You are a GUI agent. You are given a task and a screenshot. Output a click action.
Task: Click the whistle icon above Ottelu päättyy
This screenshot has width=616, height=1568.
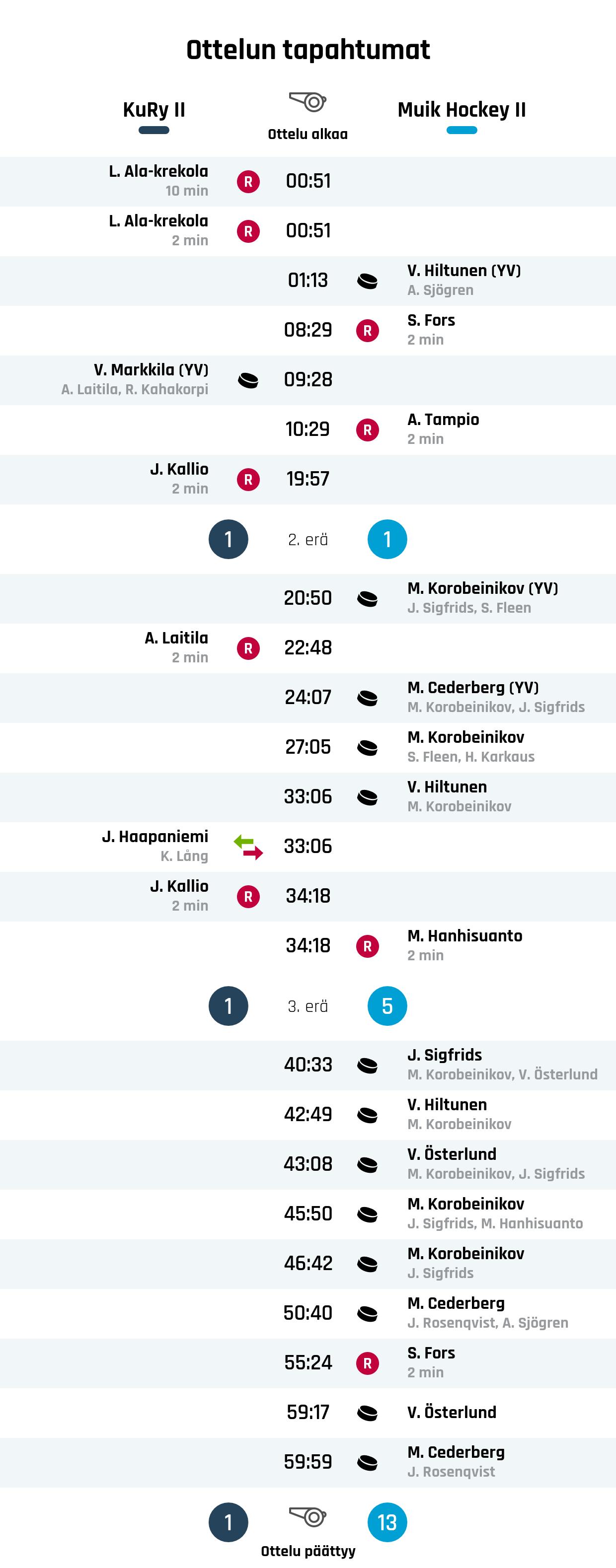(308, 1516)
